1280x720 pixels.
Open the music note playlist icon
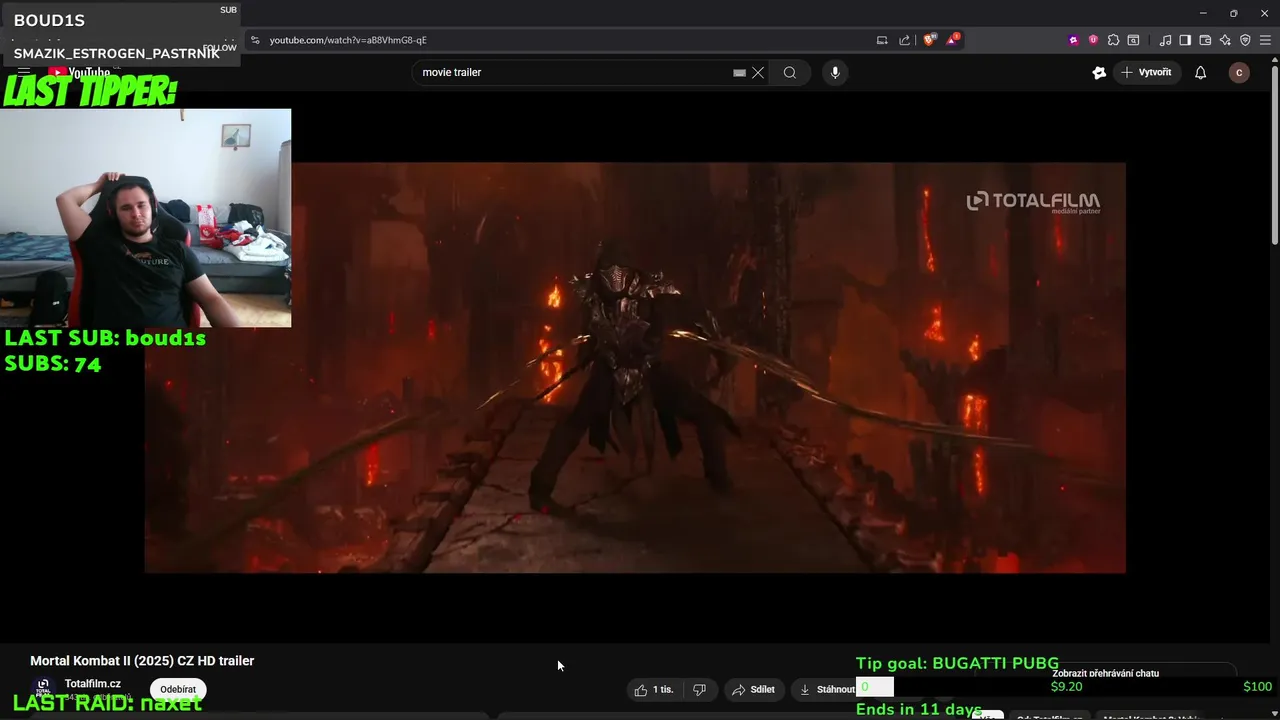coord(1165,40)
